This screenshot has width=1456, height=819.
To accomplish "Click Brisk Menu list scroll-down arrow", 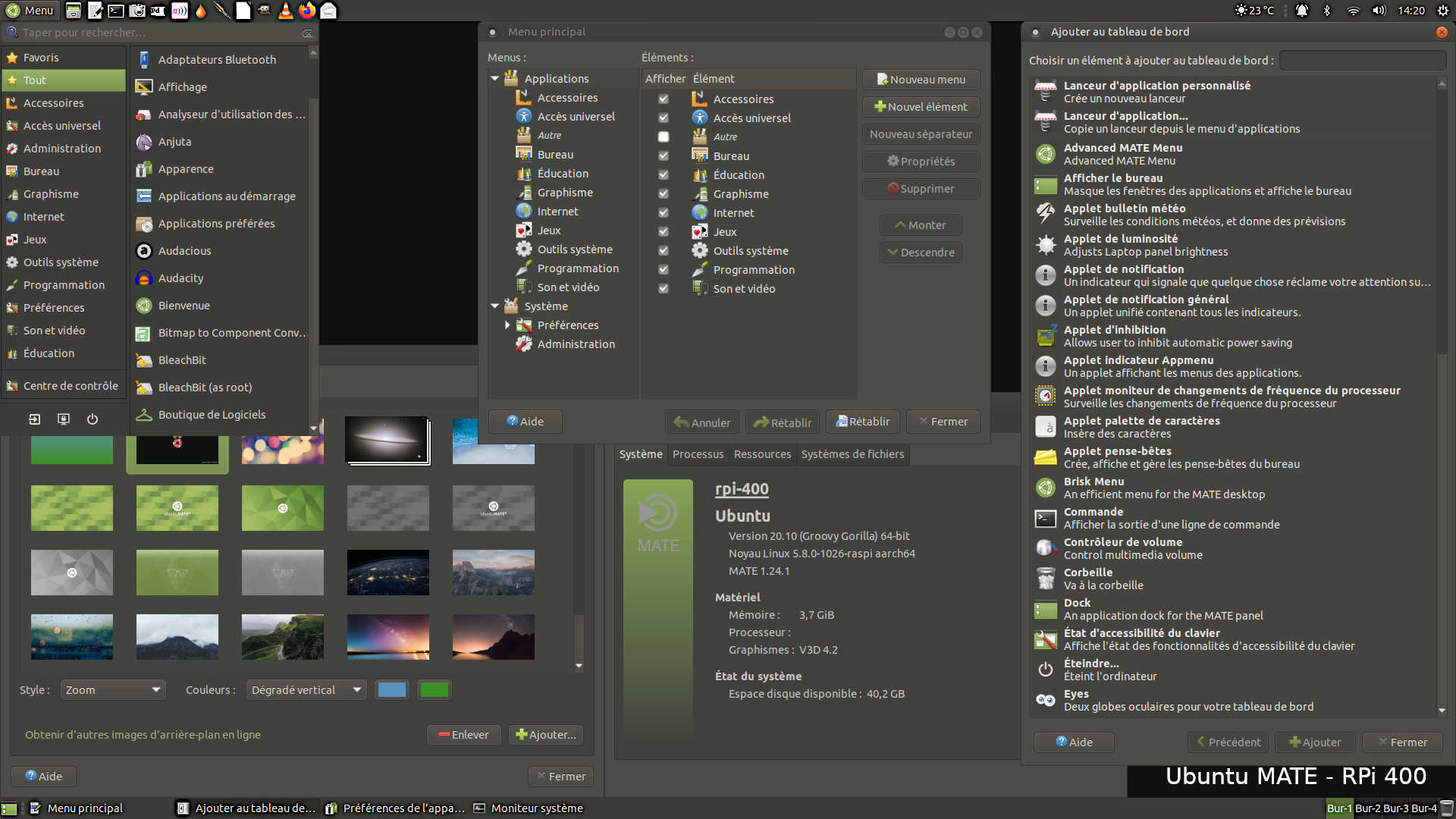I will [313, 428].
